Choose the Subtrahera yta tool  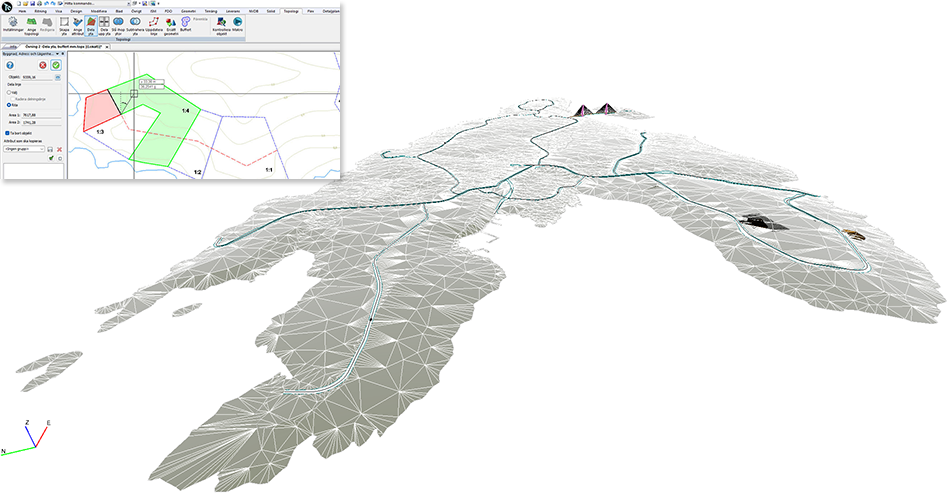click(x=134, y=24)
